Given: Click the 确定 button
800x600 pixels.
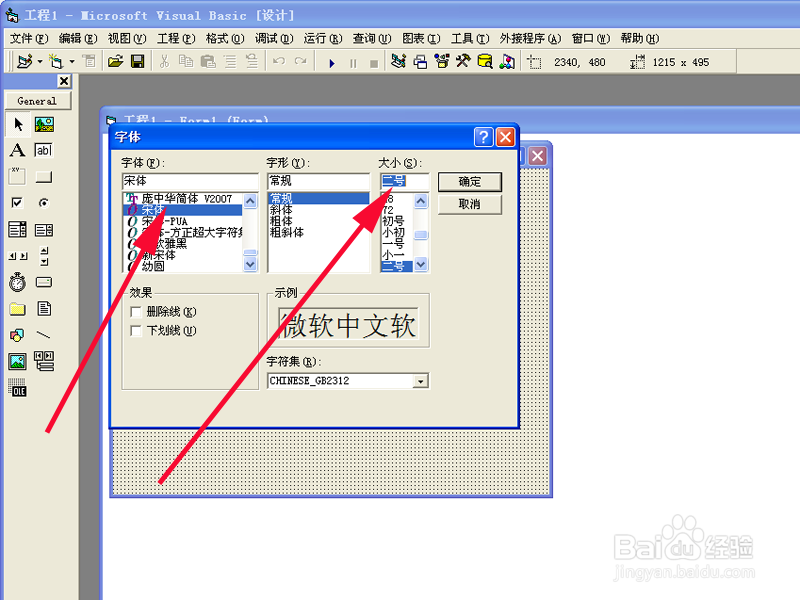Looking at the screenshot, I should click(x=469, y=182).
